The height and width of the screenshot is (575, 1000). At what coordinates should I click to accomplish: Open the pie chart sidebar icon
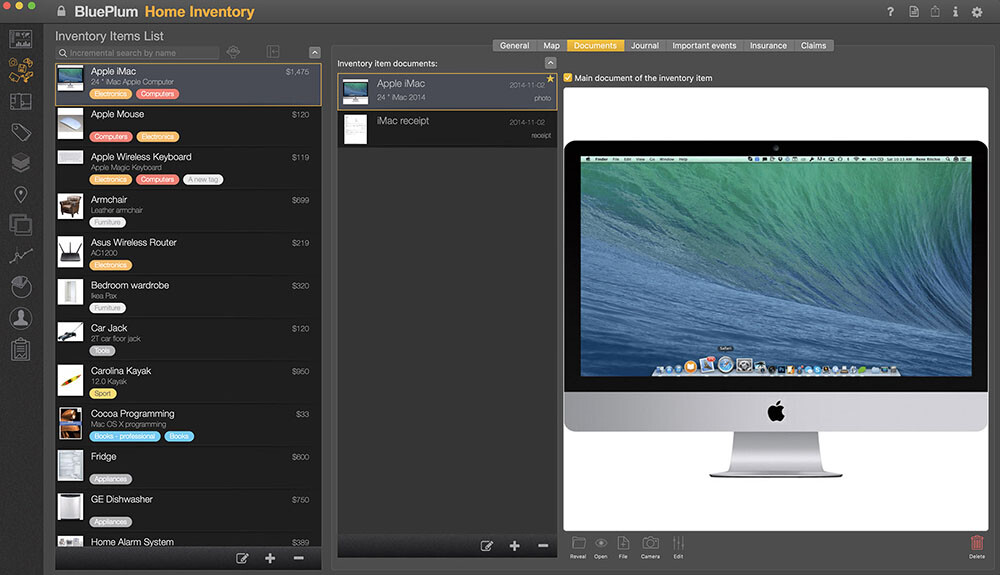[20, 287]
